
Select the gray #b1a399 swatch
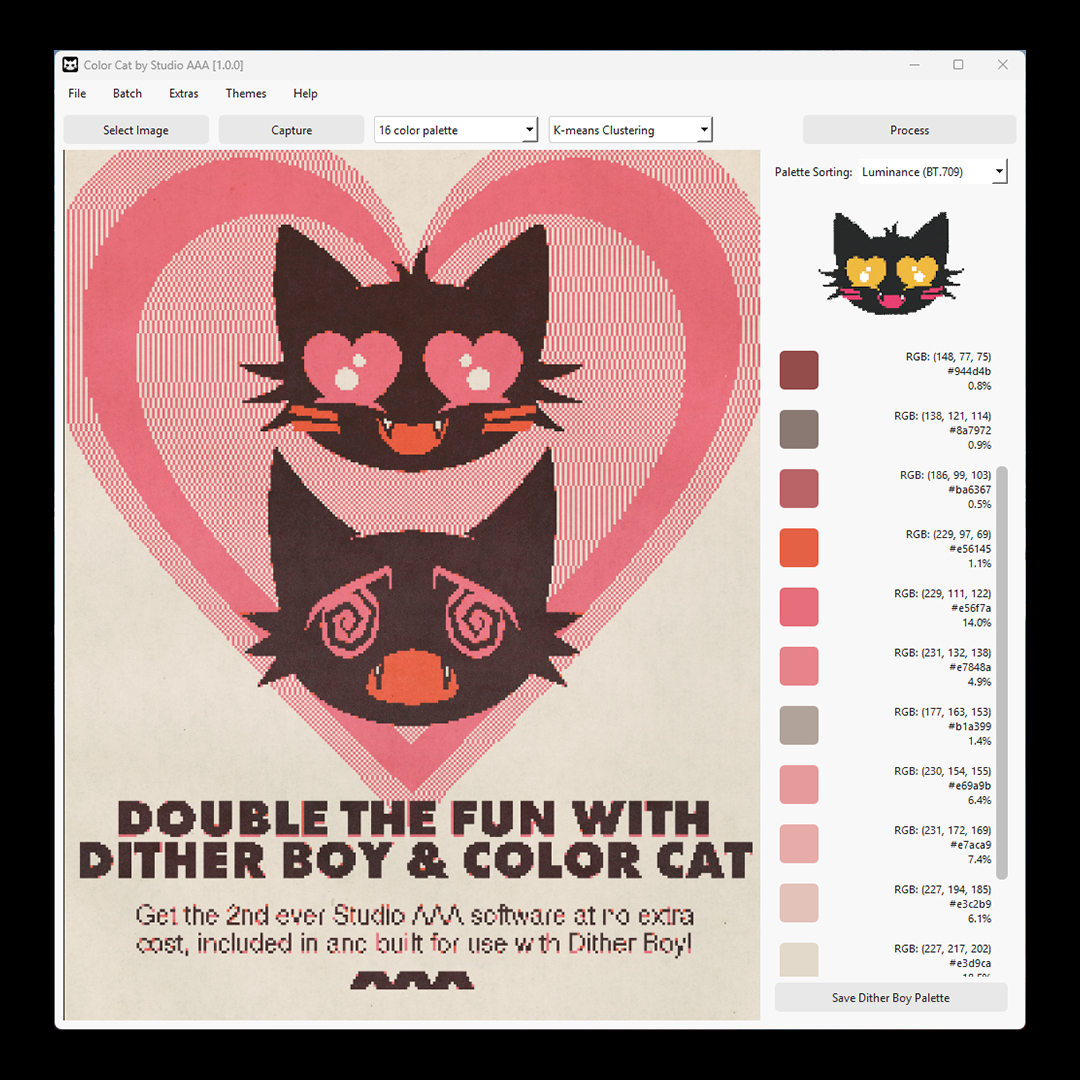(798, 724)
